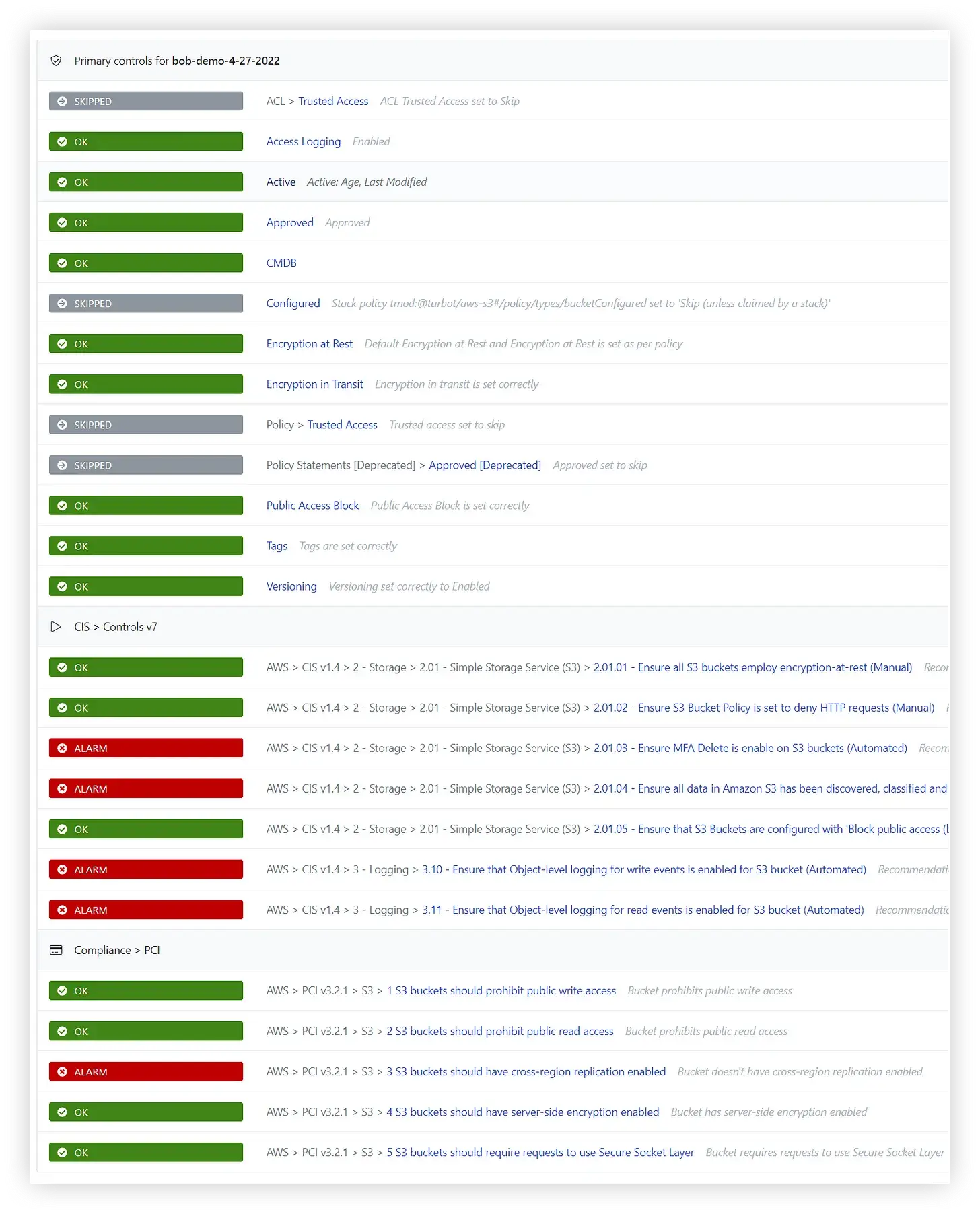
Task: Click the OK badge in the Tags row
Action: click(x=146, y=545)
